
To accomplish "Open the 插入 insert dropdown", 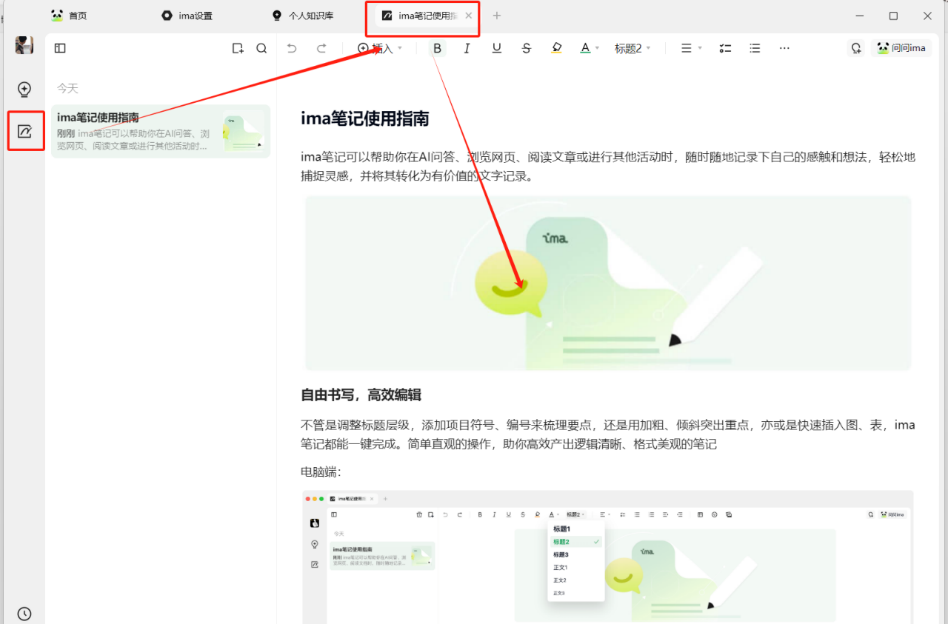I will pos(380,48).
